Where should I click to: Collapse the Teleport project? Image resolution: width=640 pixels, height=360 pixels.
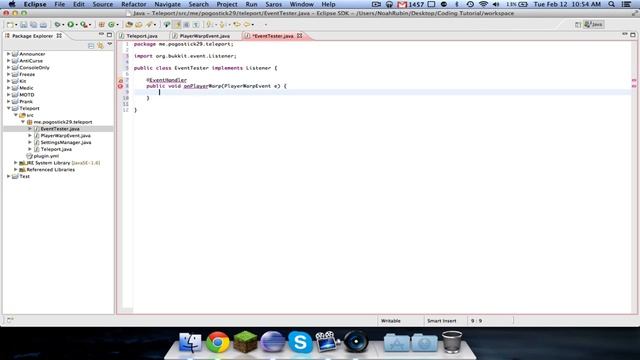pos(8,108)
